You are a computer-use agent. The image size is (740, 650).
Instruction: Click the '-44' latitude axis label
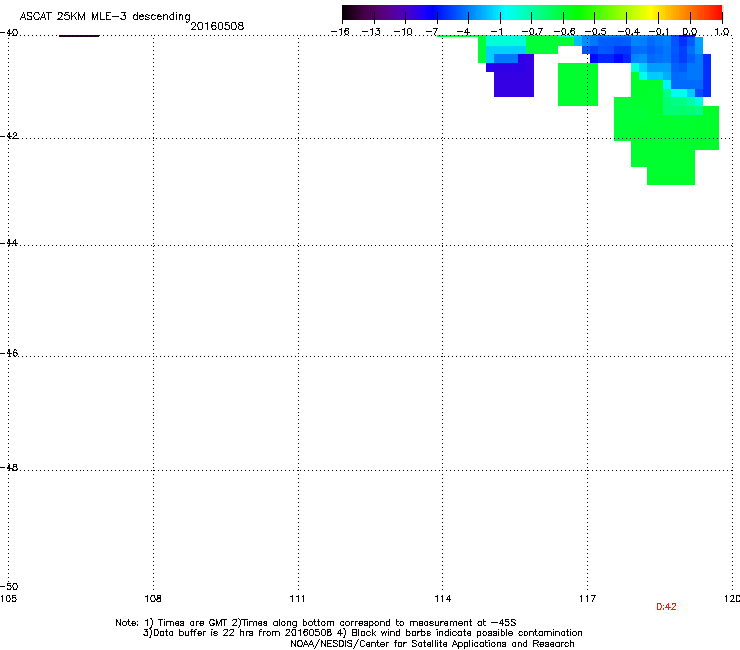tap(9, 243)
